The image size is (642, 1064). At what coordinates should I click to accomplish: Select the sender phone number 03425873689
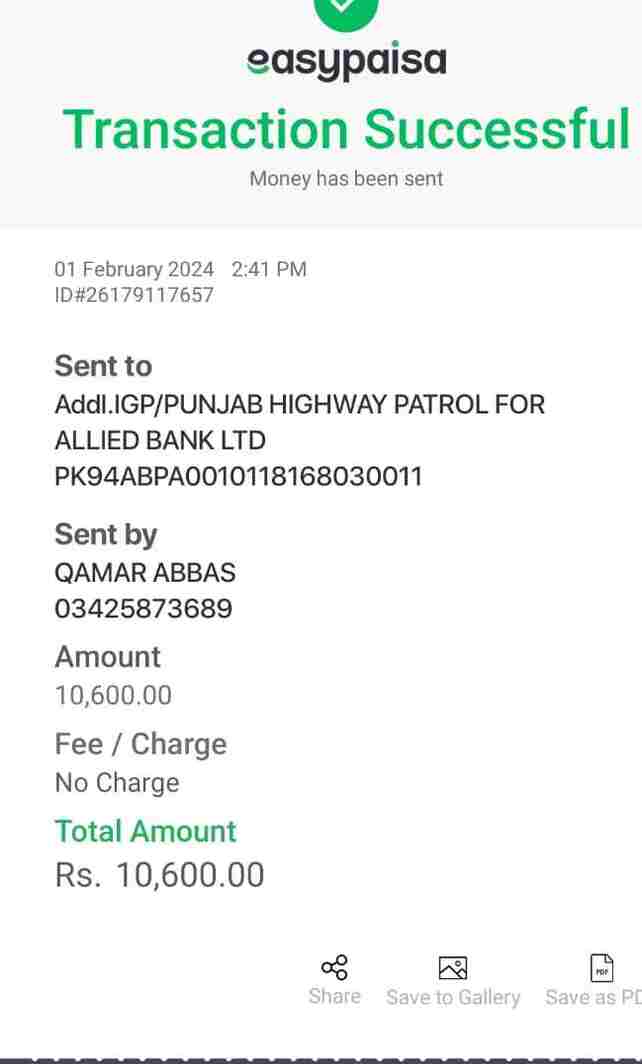click(143, 608)
